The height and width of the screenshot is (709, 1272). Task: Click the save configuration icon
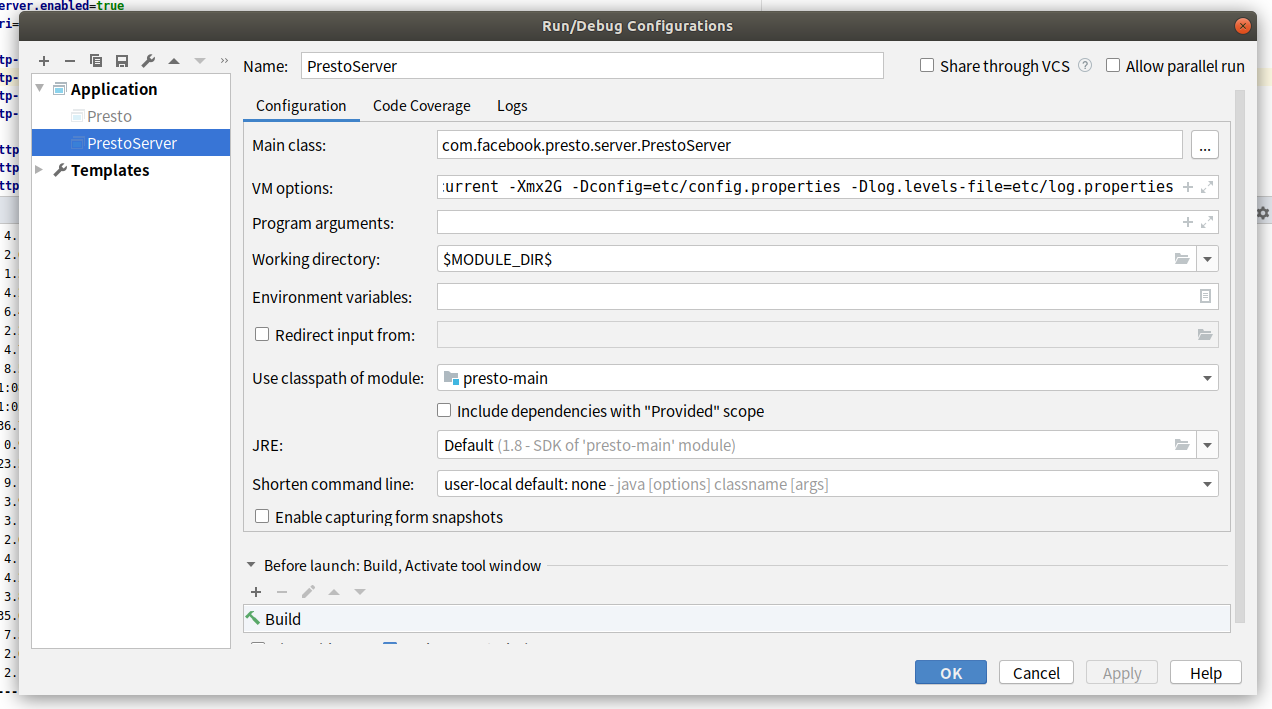tap(122, 61)
